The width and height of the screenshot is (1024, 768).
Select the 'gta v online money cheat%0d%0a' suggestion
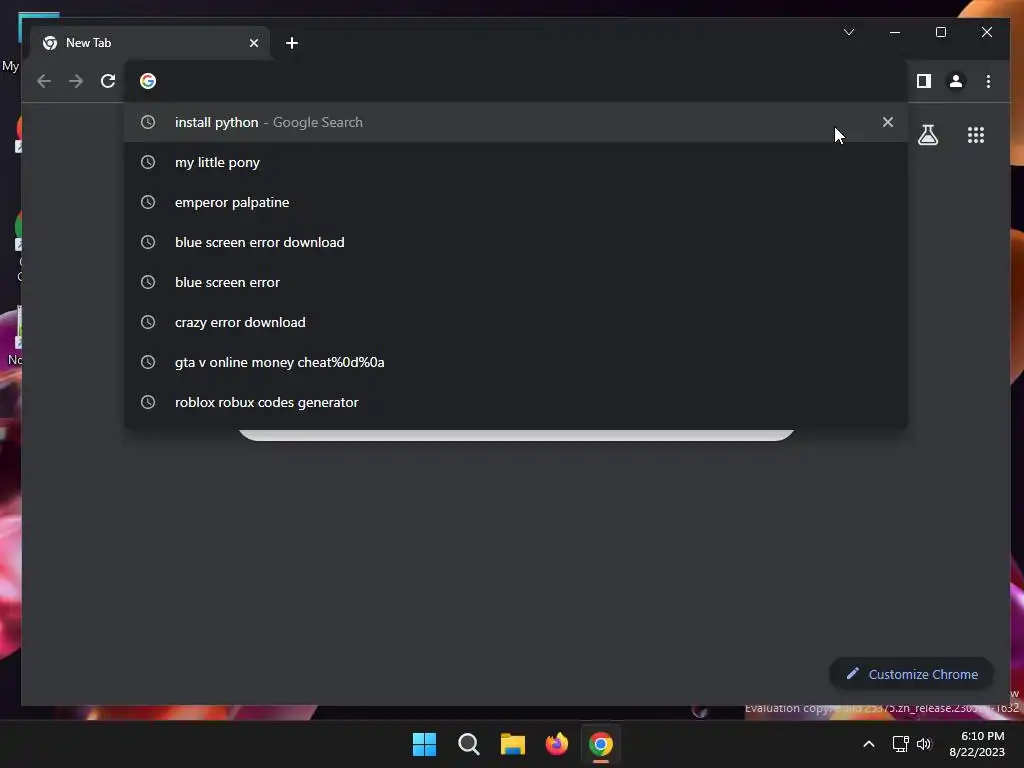click(x=515, y=362)
